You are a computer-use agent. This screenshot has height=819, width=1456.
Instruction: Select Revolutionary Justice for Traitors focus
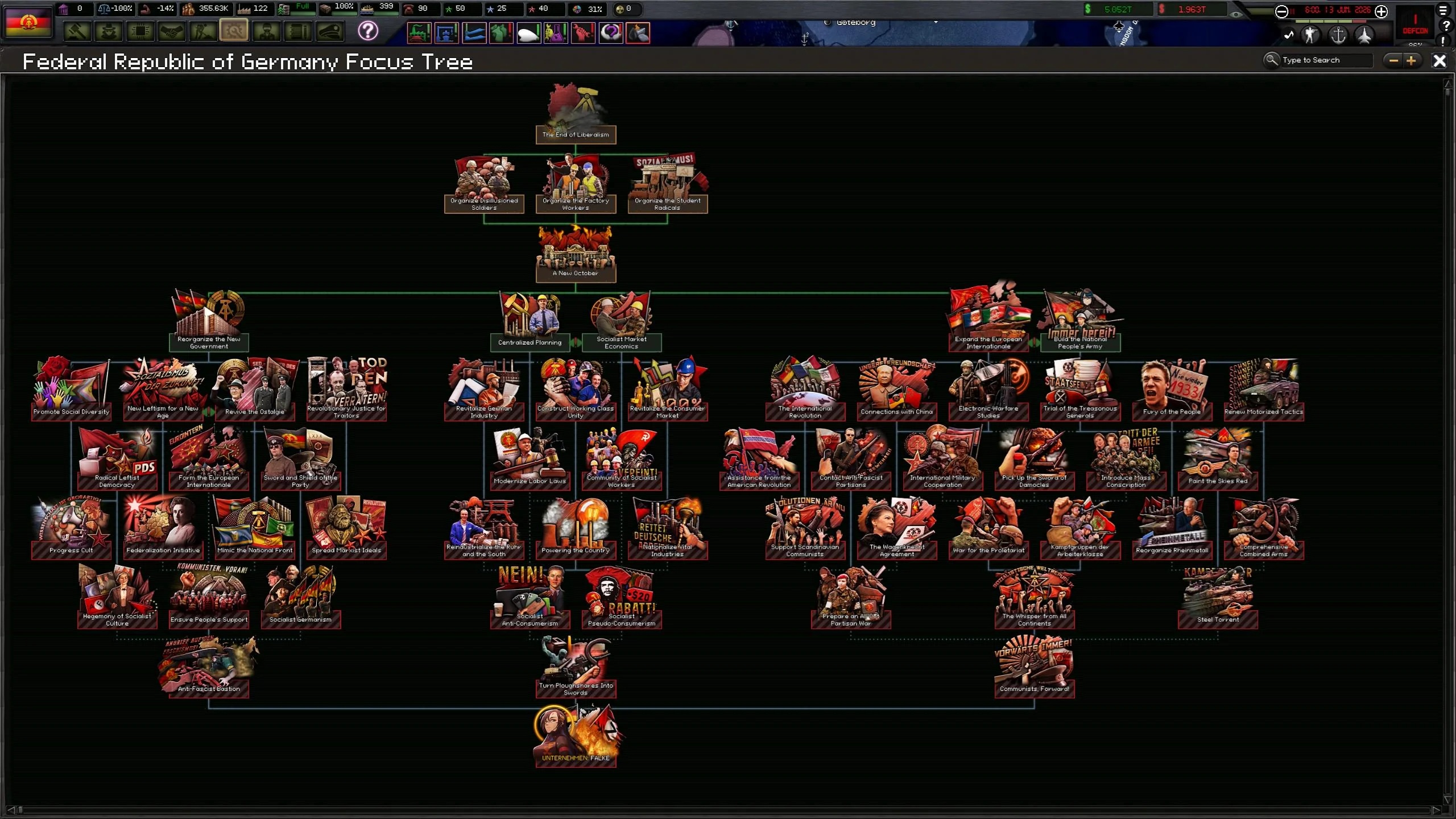346,390
